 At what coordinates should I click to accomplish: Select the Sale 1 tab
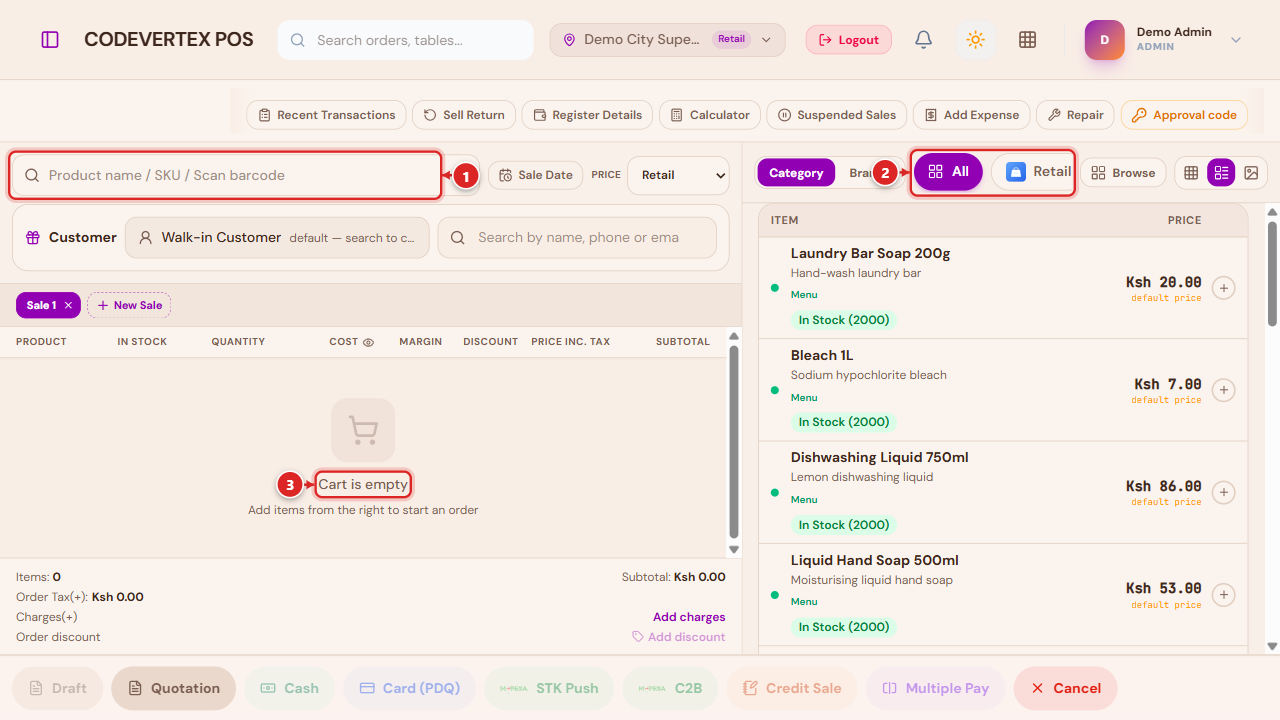click(x=41, y=305)
